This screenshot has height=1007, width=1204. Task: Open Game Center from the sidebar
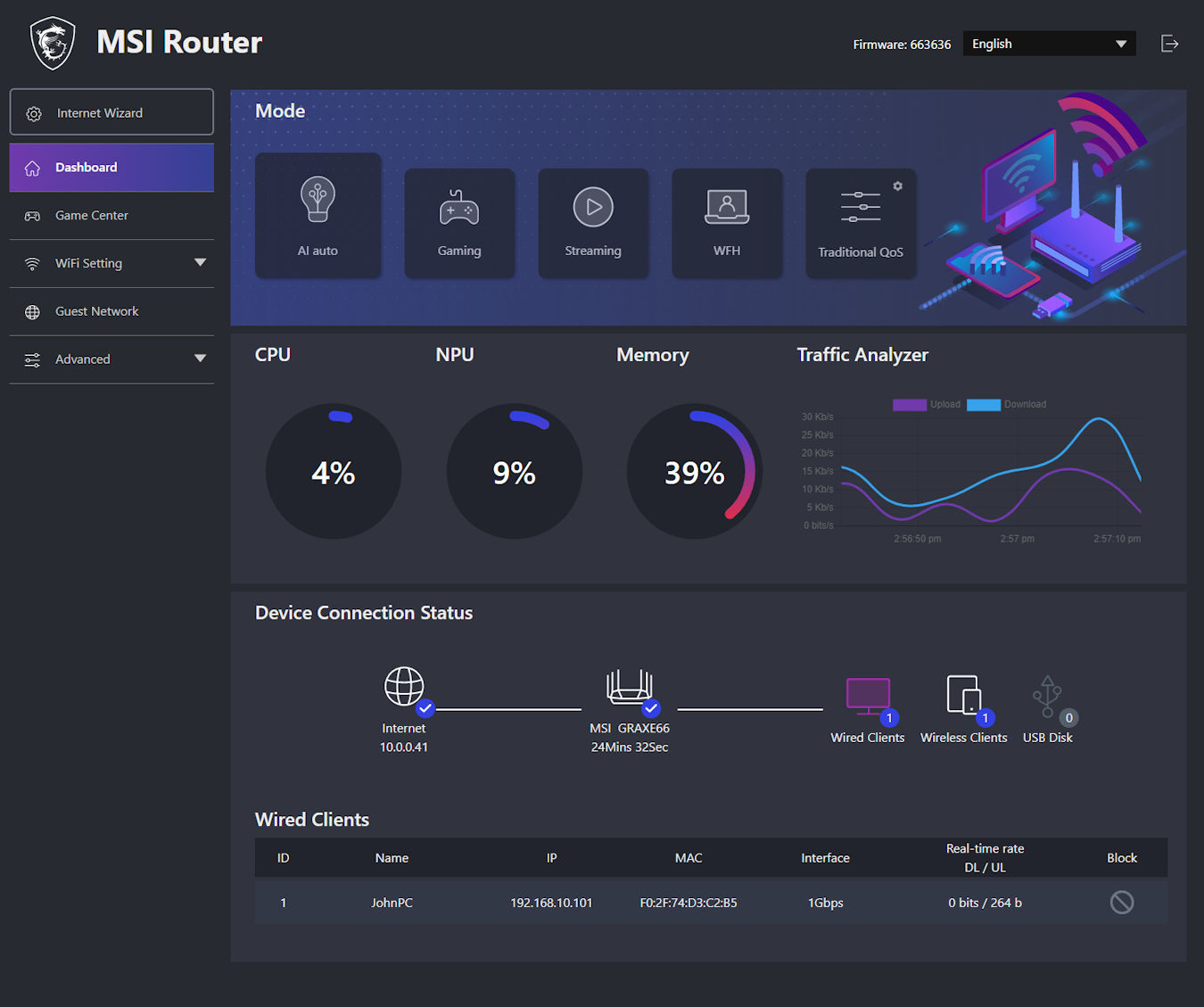[111, 216]
